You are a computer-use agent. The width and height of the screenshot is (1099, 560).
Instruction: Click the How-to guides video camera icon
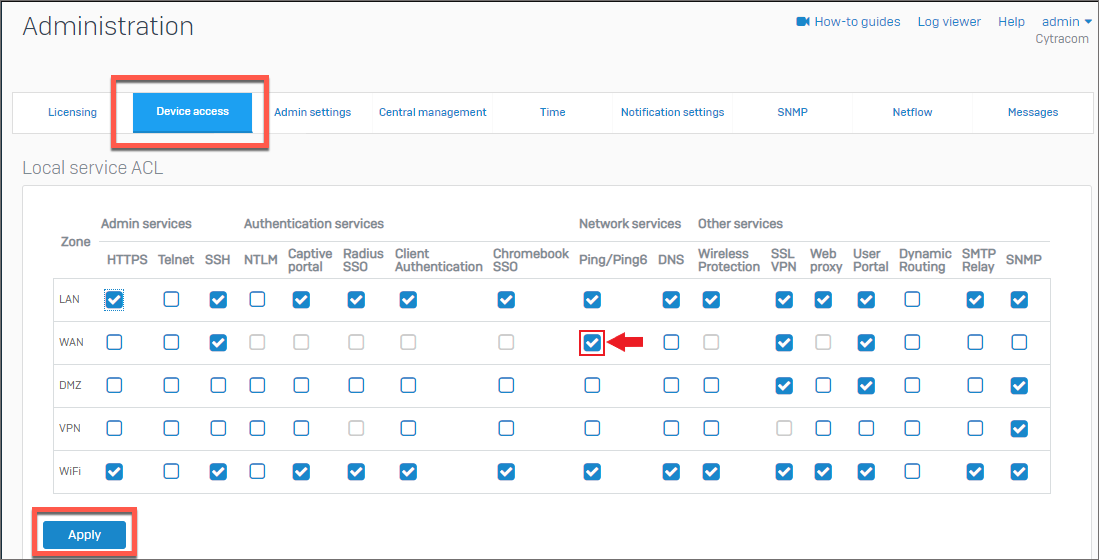(x=802, y=22)
